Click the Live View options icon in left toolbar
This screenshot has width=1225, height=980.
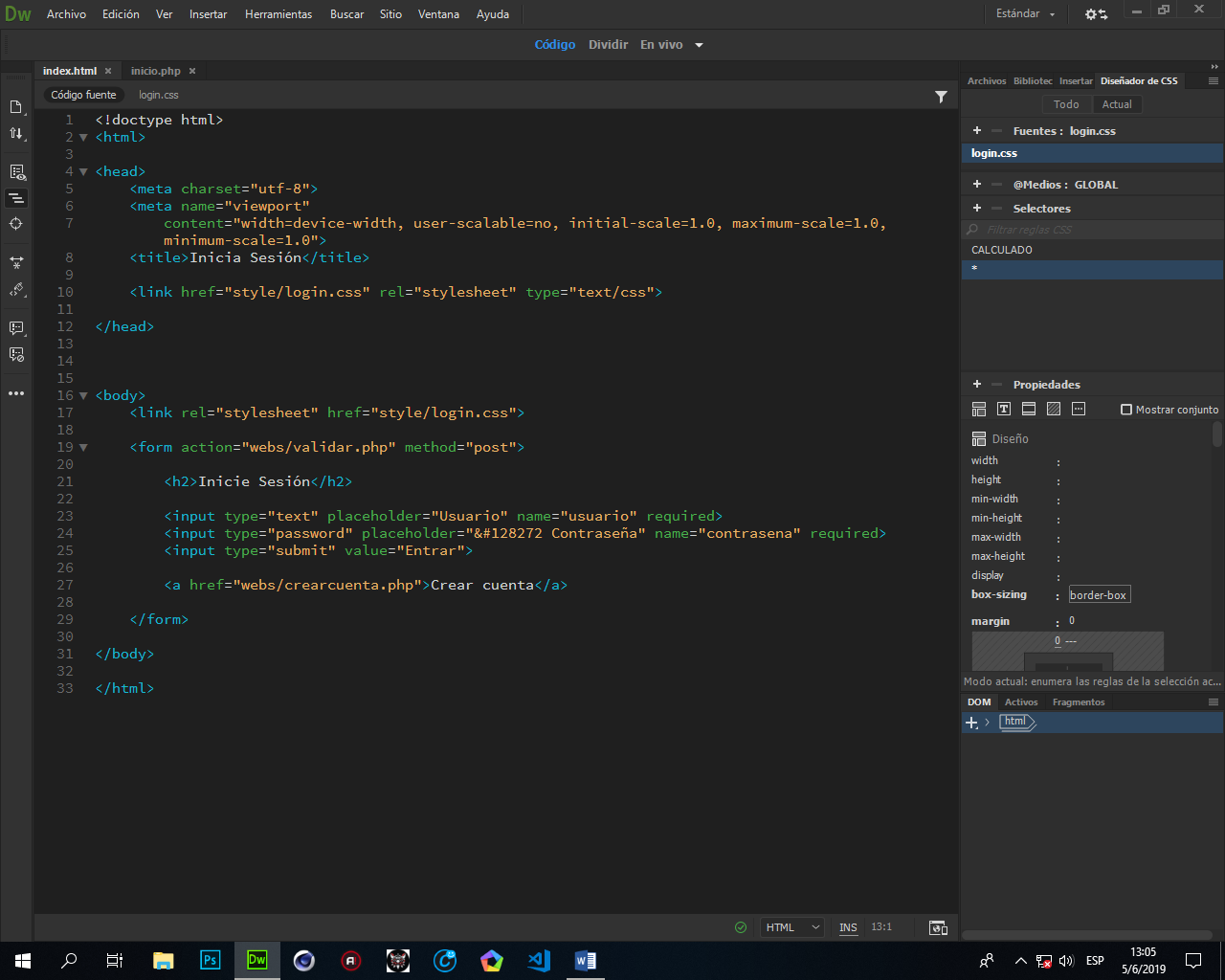(16, 172)
